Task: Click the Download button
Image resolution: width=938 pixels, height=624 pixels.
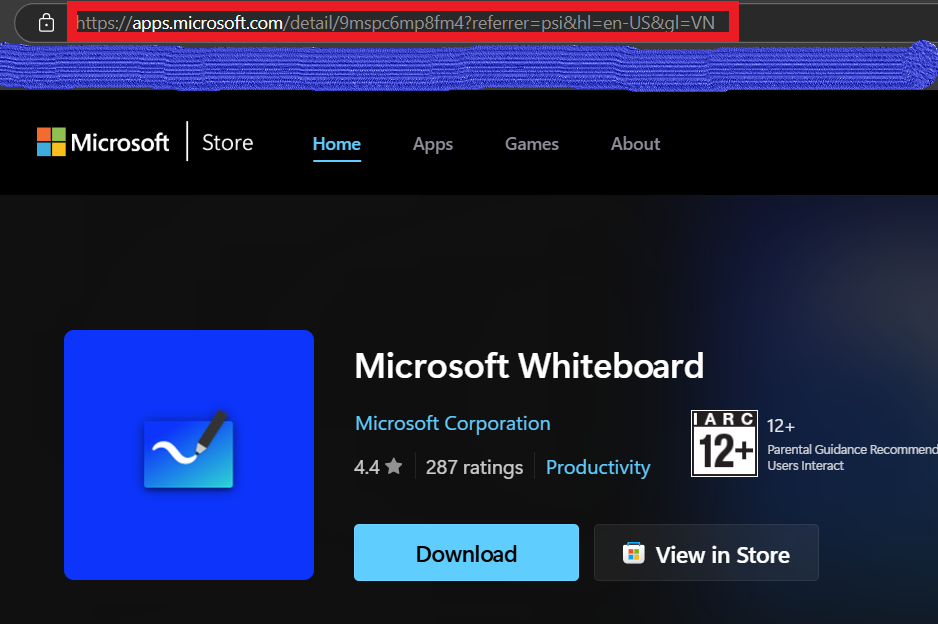Action: click(x=467, y=553)
